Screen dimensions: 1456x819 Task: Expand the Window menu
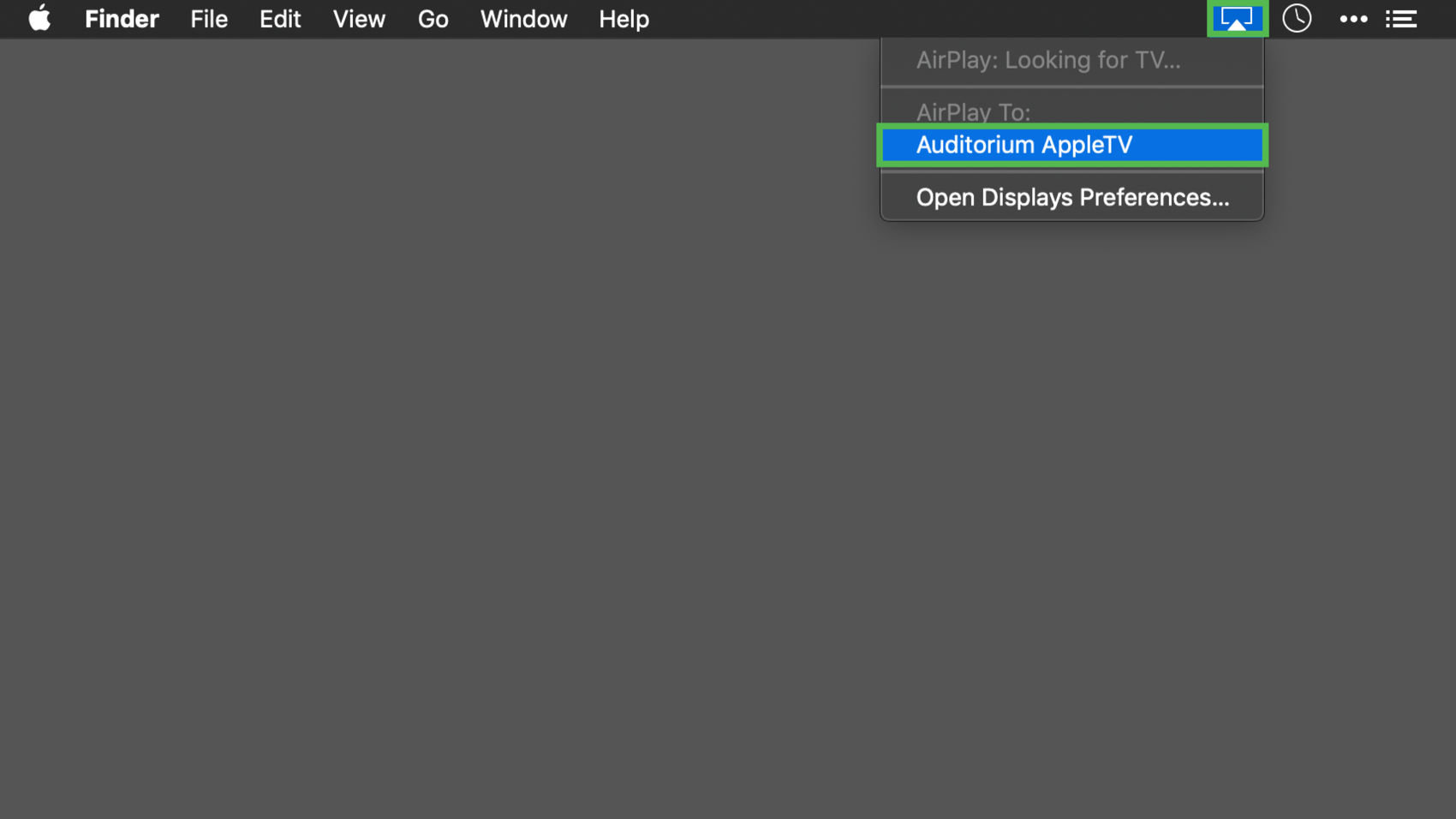pos(523,19)
